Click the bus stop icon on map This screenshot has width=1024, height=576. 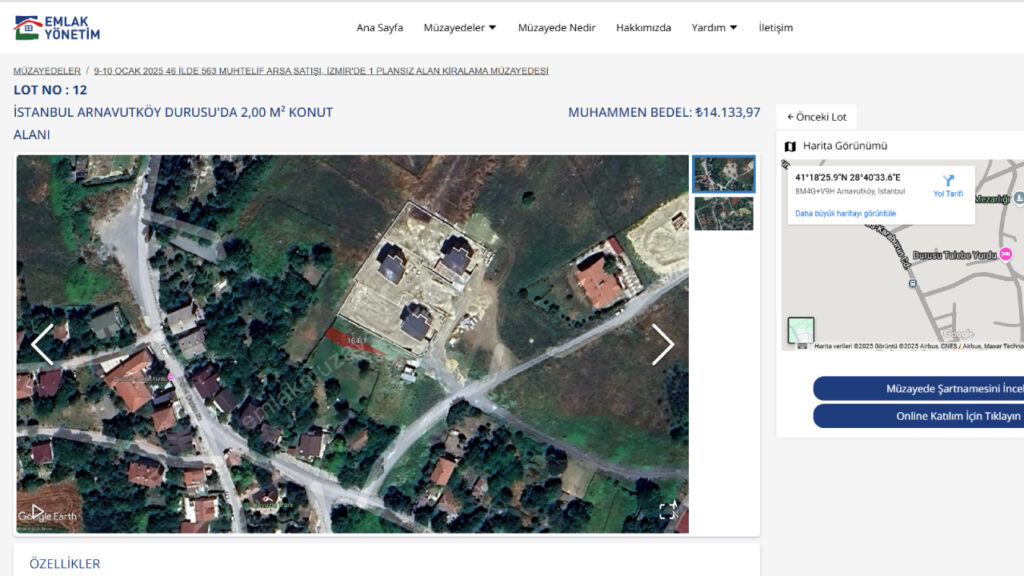tap(912, 284)
